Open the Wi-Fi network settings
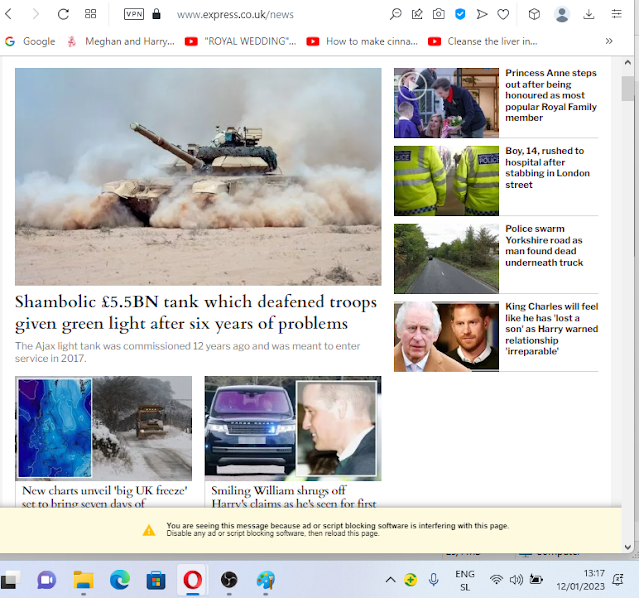Image resolution: width=639 pixels, height=598 pixels. coord(496,580)
